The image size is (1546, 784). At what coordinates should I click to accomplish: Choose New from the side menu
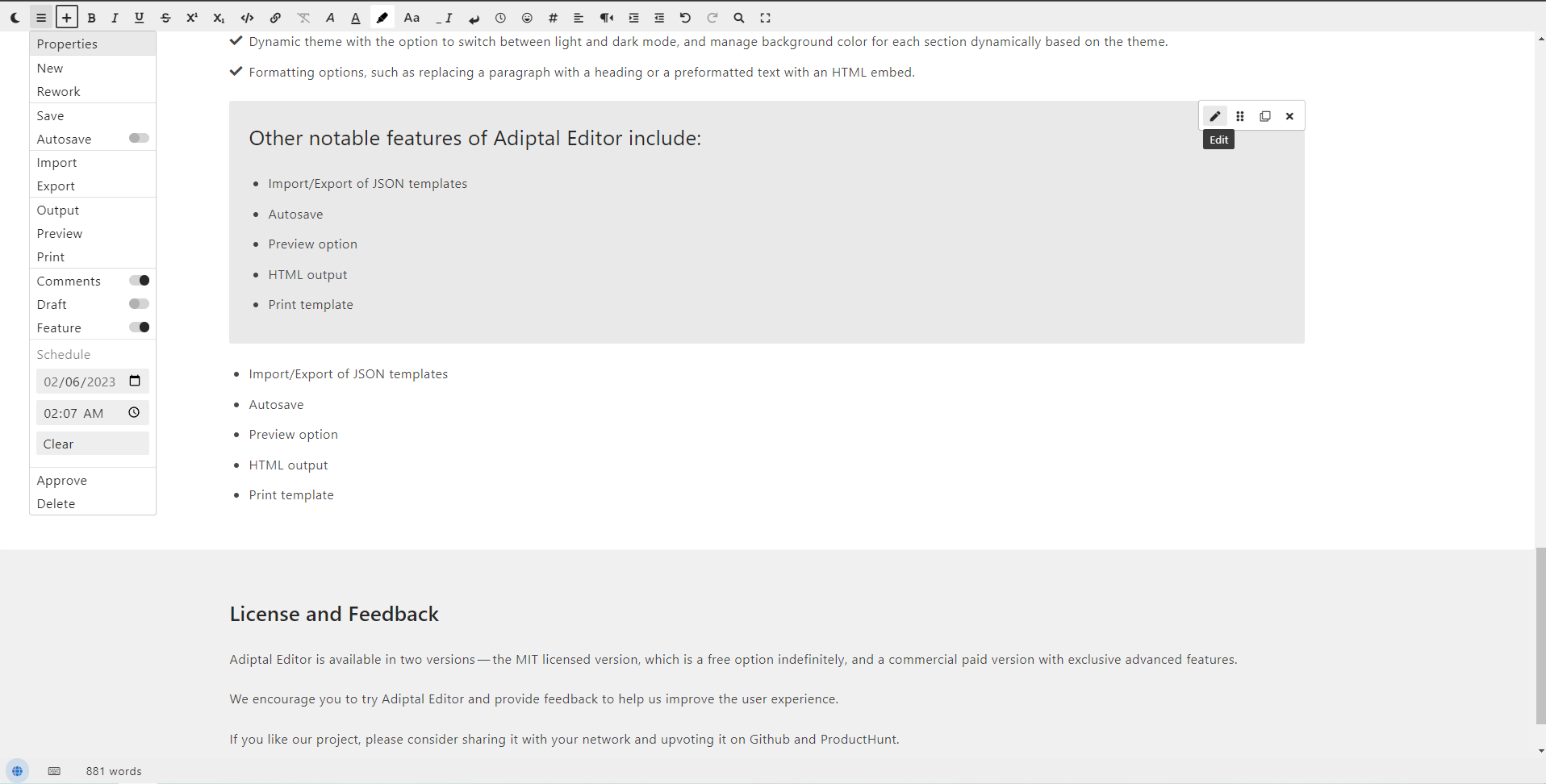click(x=93, y=68)
